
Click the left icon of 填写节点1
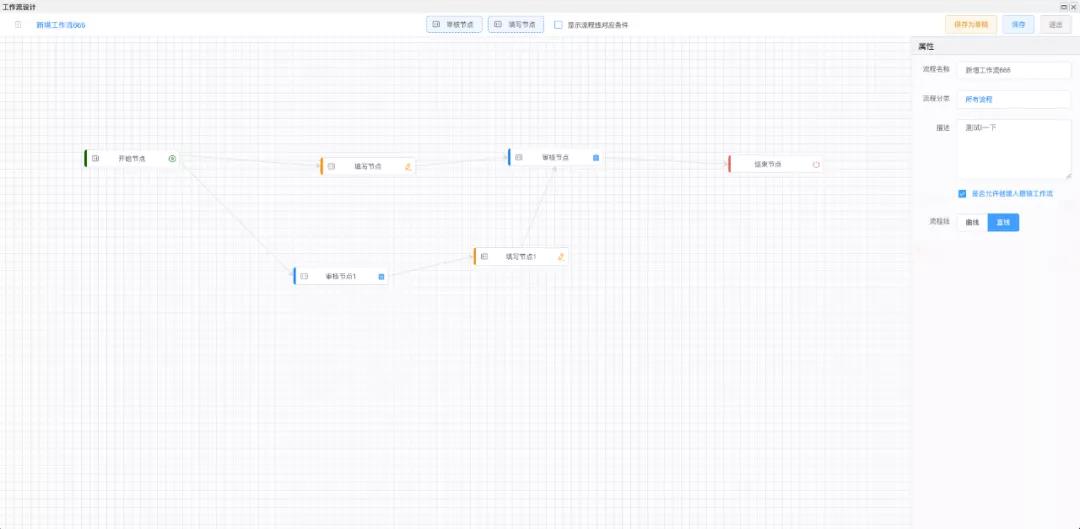484,256
